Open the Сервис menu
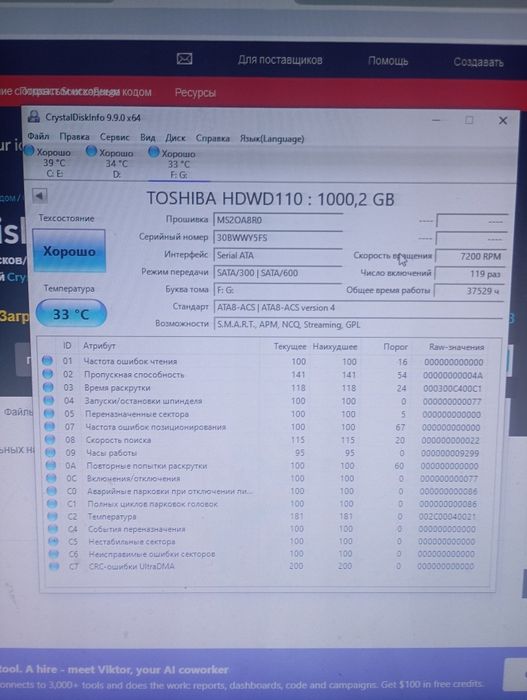 click(114, 138)
